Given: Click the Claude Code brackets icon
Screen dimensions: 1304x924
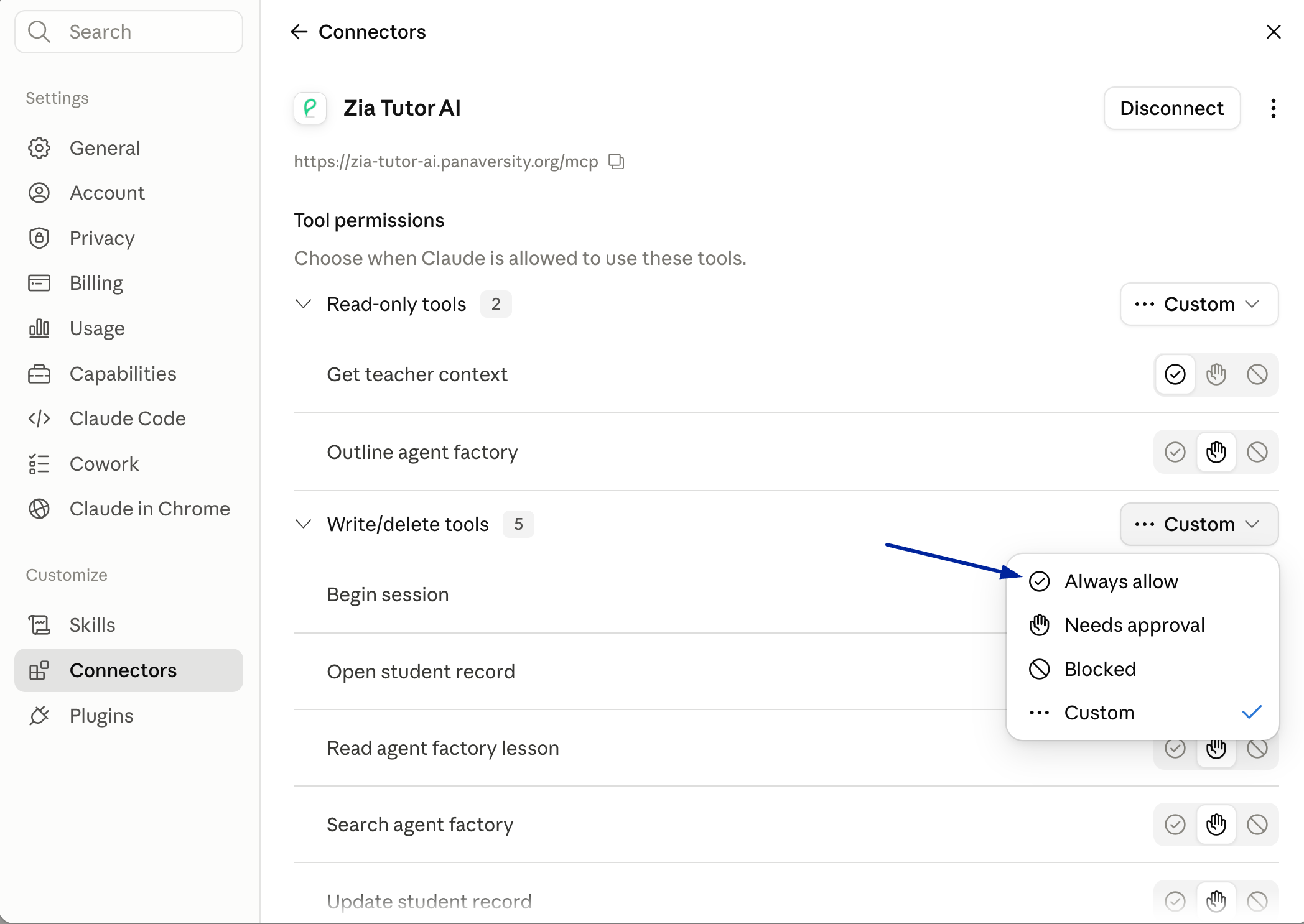Looking at the screenshot, I should tap(39, 418).
